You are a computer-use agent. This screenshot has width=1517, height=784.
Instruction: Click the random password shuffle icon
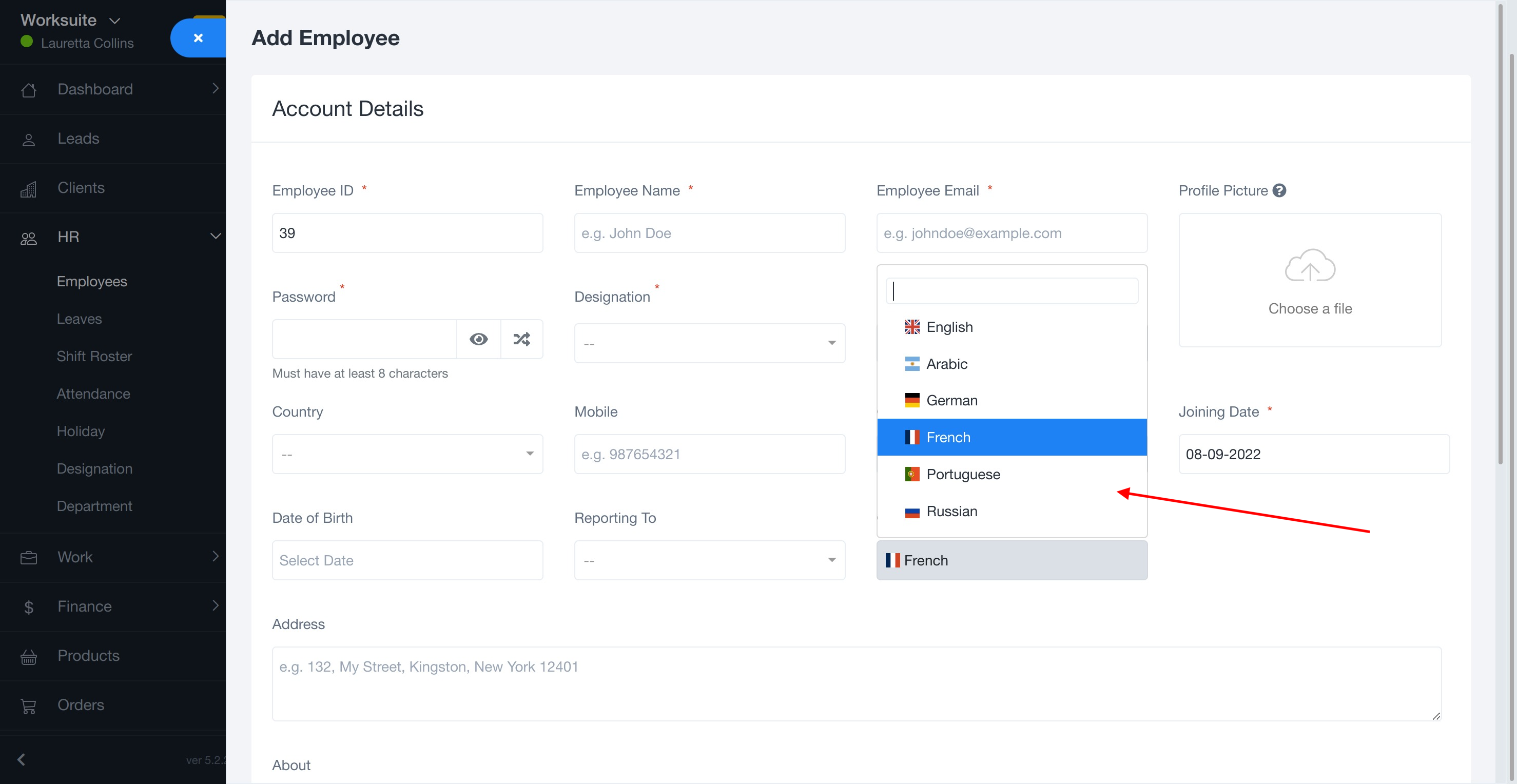pyautogui.click(x=521, y=339)
